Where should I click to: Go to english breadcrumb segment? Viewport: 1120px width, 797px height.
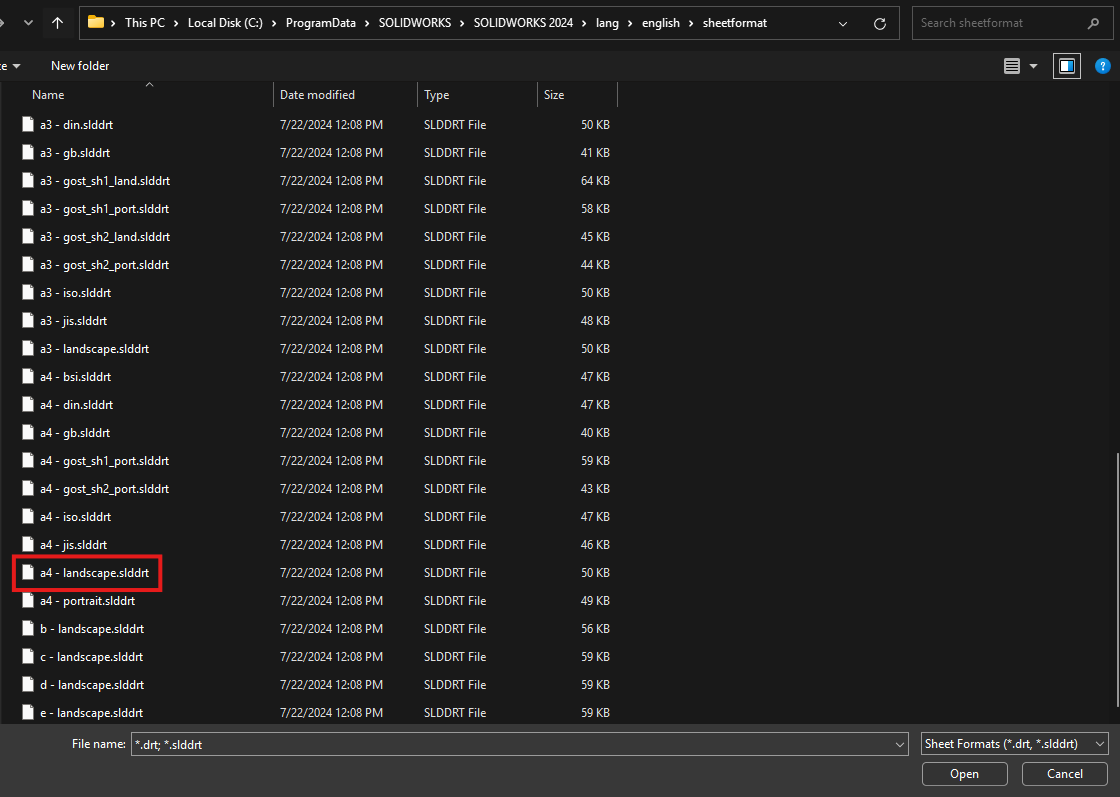click(661, 23)
